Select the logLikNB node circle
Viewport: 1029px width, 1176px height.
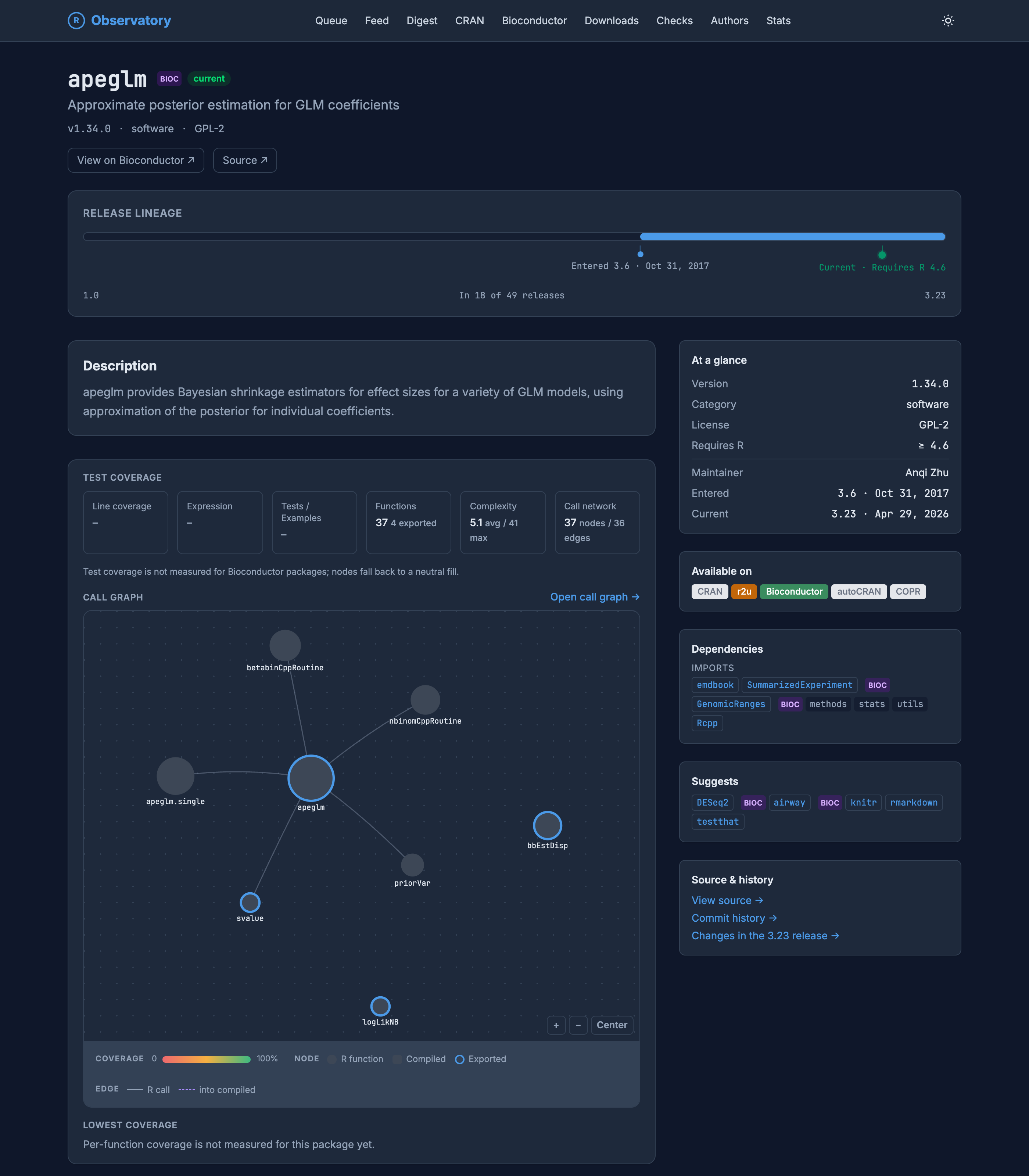coord(380,1006)
